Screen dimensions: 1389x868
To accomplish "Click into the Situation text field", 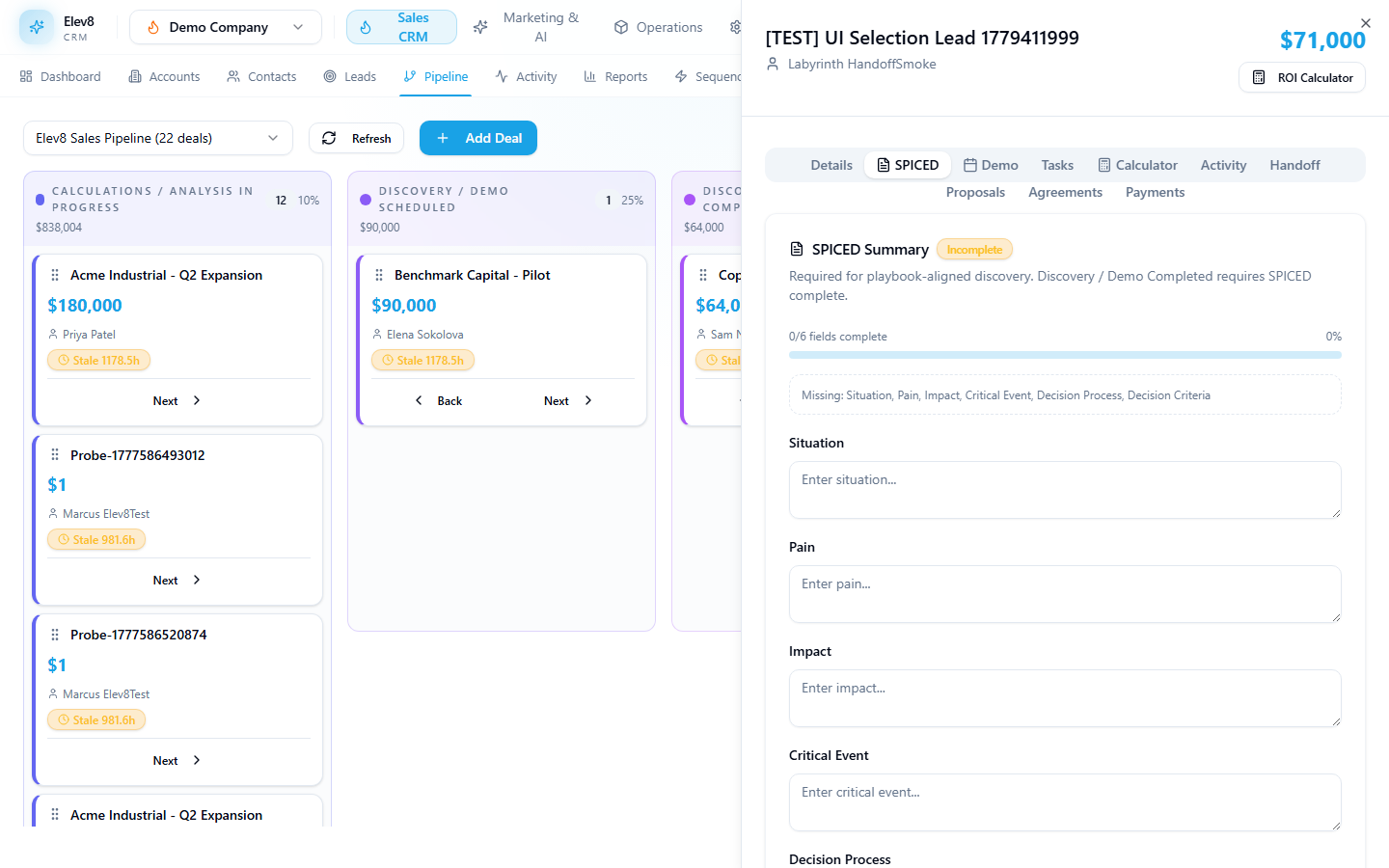I will [x=1065, y=490].
